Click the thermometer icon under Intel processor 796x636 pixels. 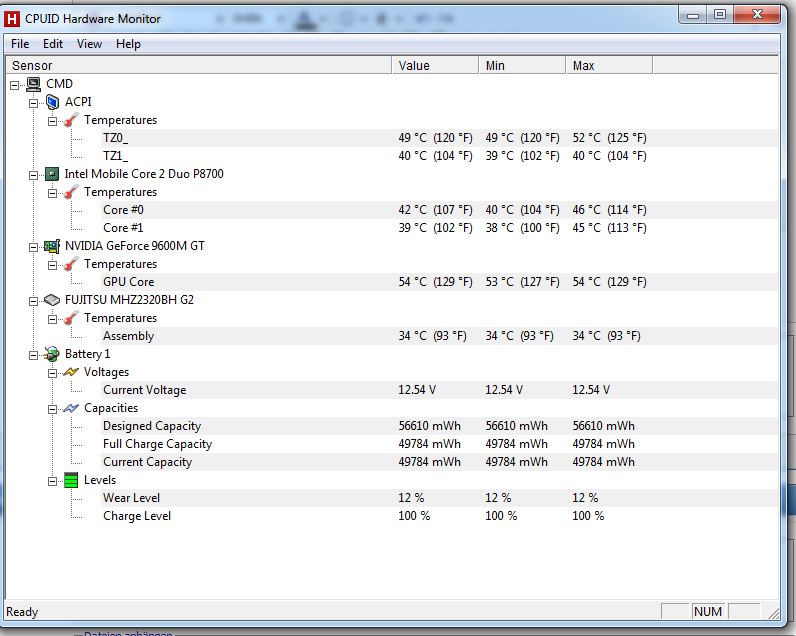[71, 192]
